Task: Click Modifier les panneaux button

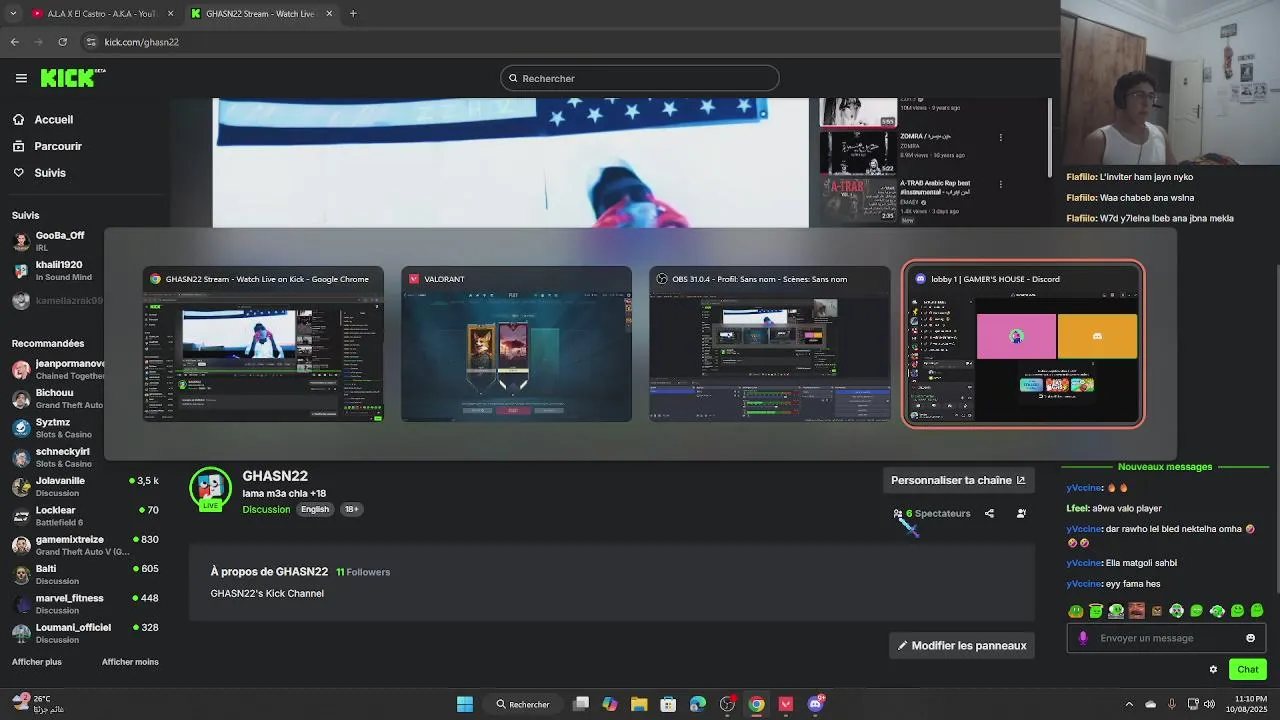Action: 962,646
